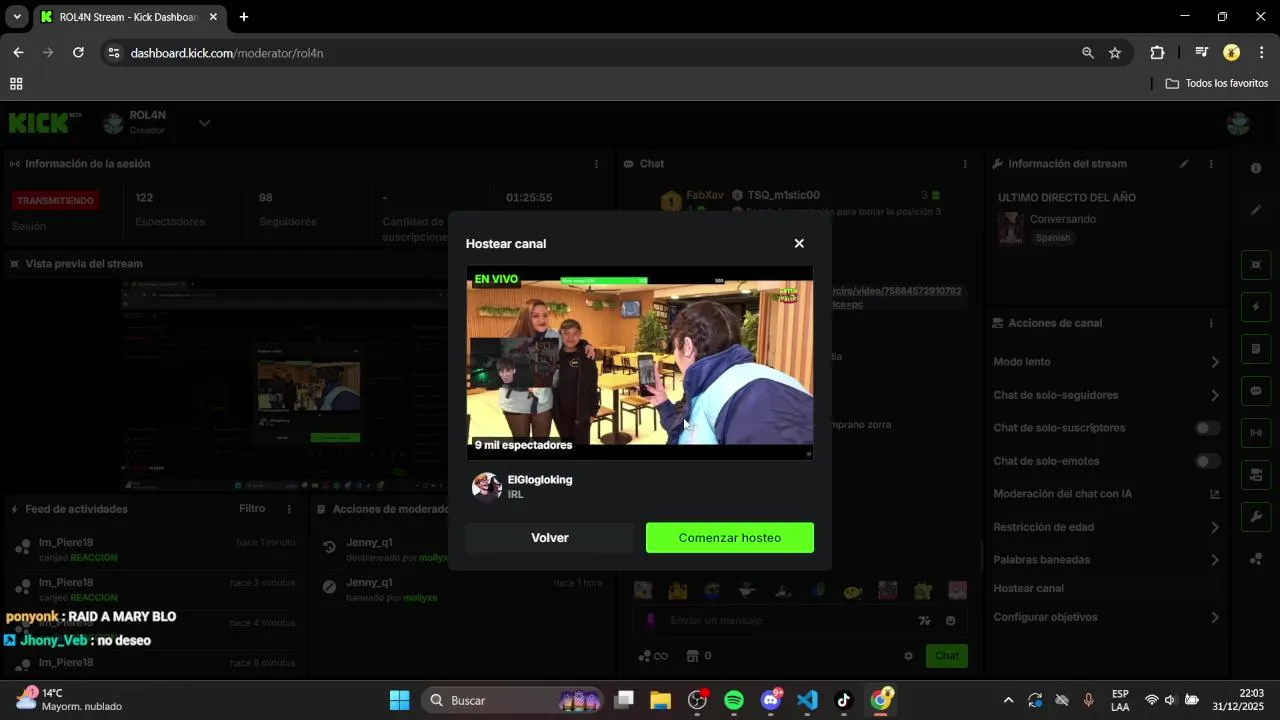1280x720 pixels.
Task: Click the TRANSMITIENDO status badge
Action: [55, 201]
